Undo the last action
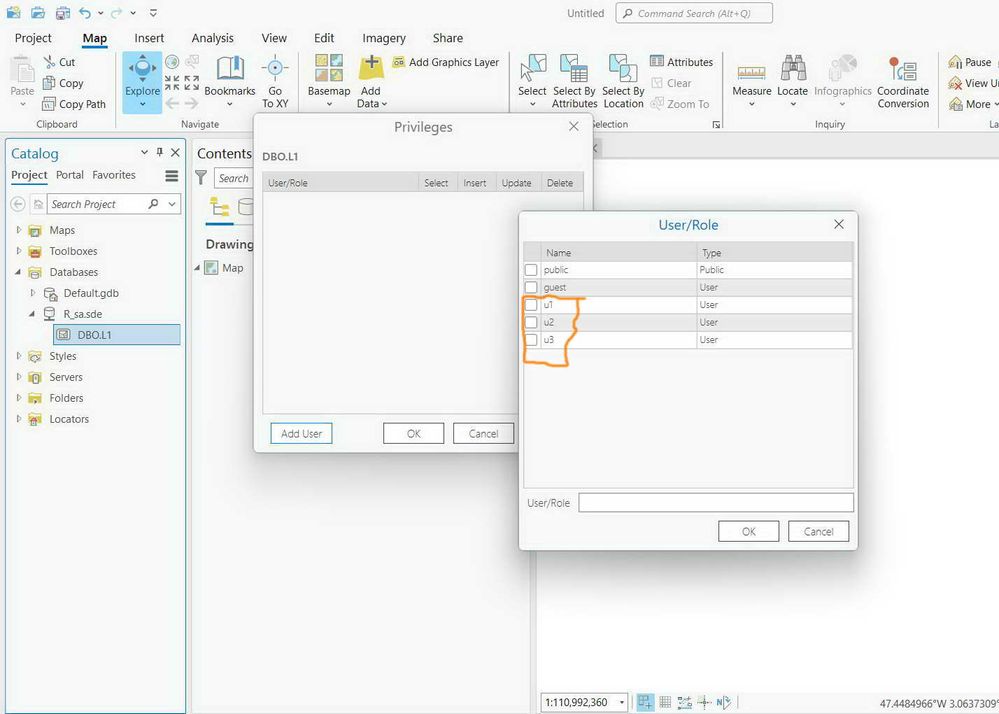Image resolution: width=999 pixels, height=714 pixels. (85, 13)
